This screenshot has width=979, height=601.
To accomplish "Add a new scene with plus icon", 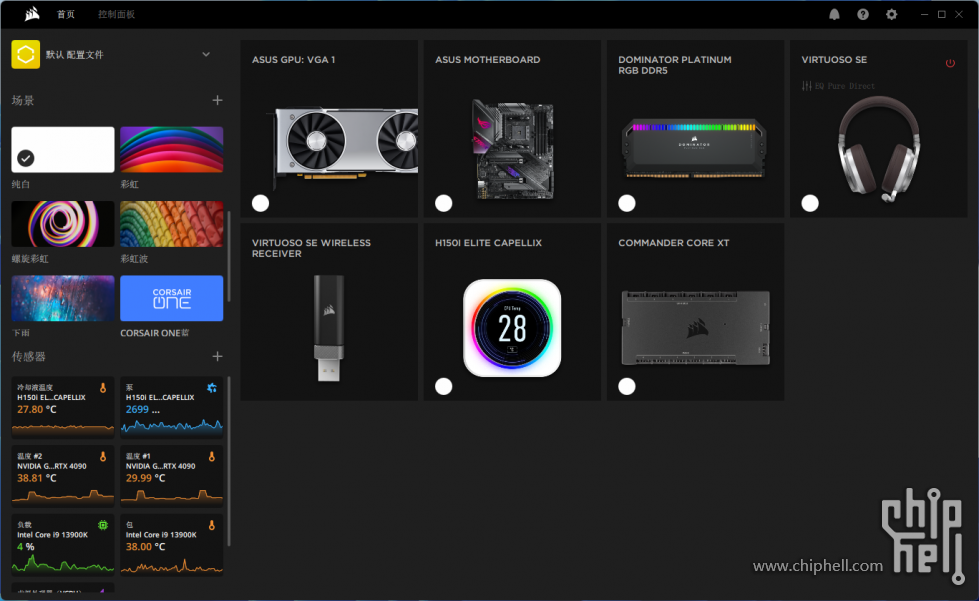I will 217,100.
